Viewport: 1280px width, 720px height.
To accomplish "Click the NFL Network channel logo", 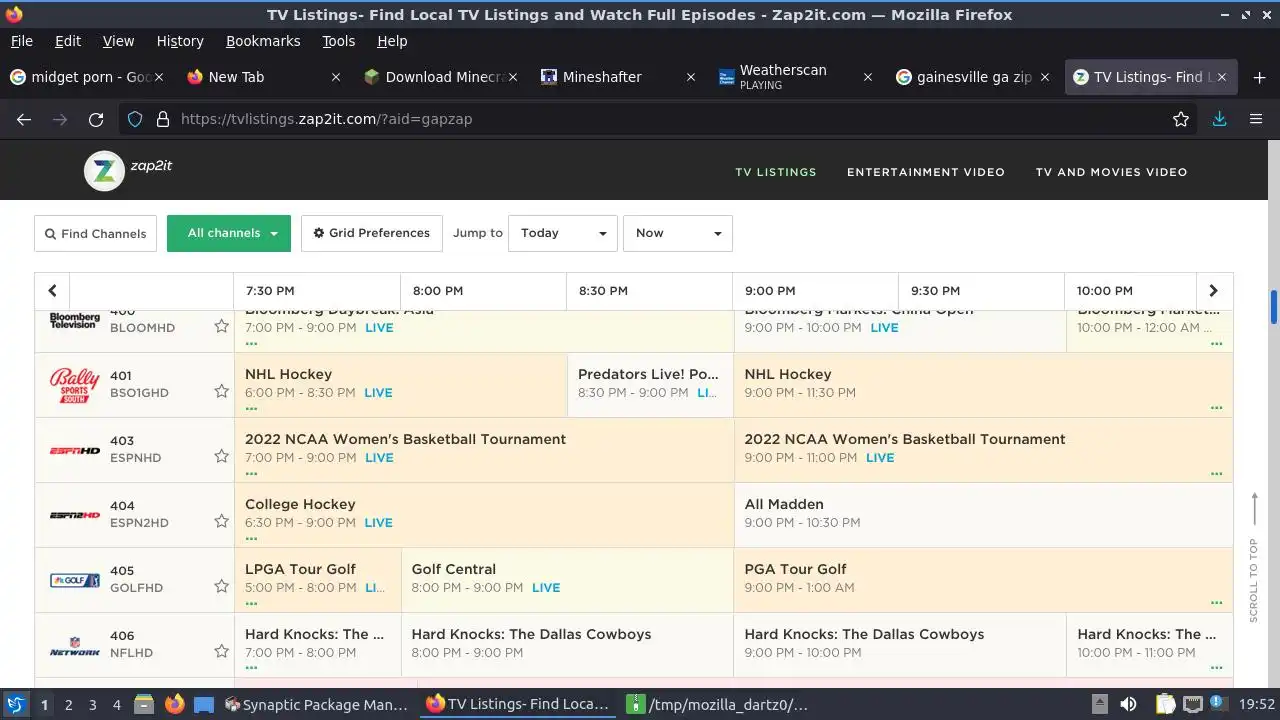I will tap(75, 646).
